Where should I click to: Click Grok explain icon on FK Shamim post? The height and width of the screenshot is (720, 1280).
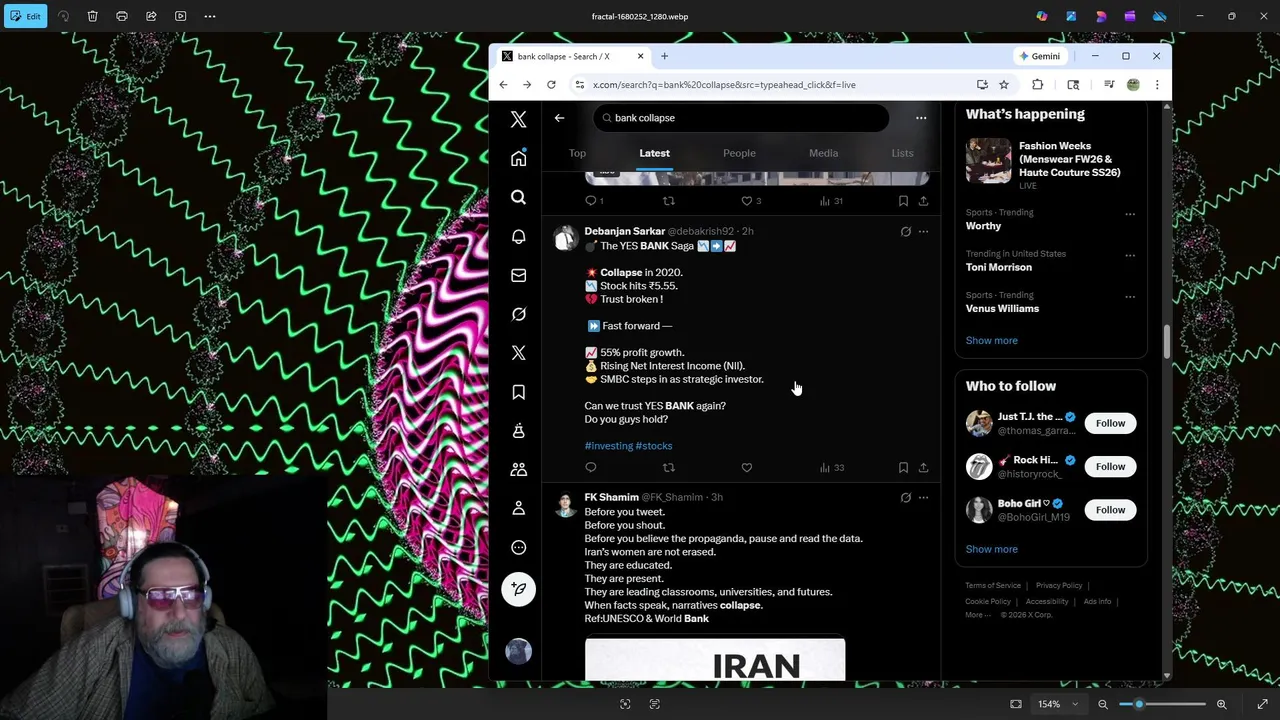906,497
